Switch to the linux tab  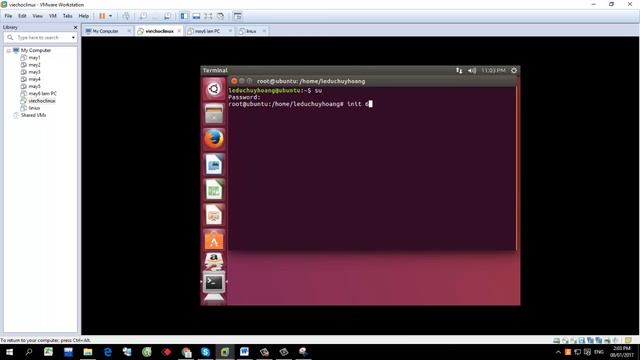tap(251, 31)
